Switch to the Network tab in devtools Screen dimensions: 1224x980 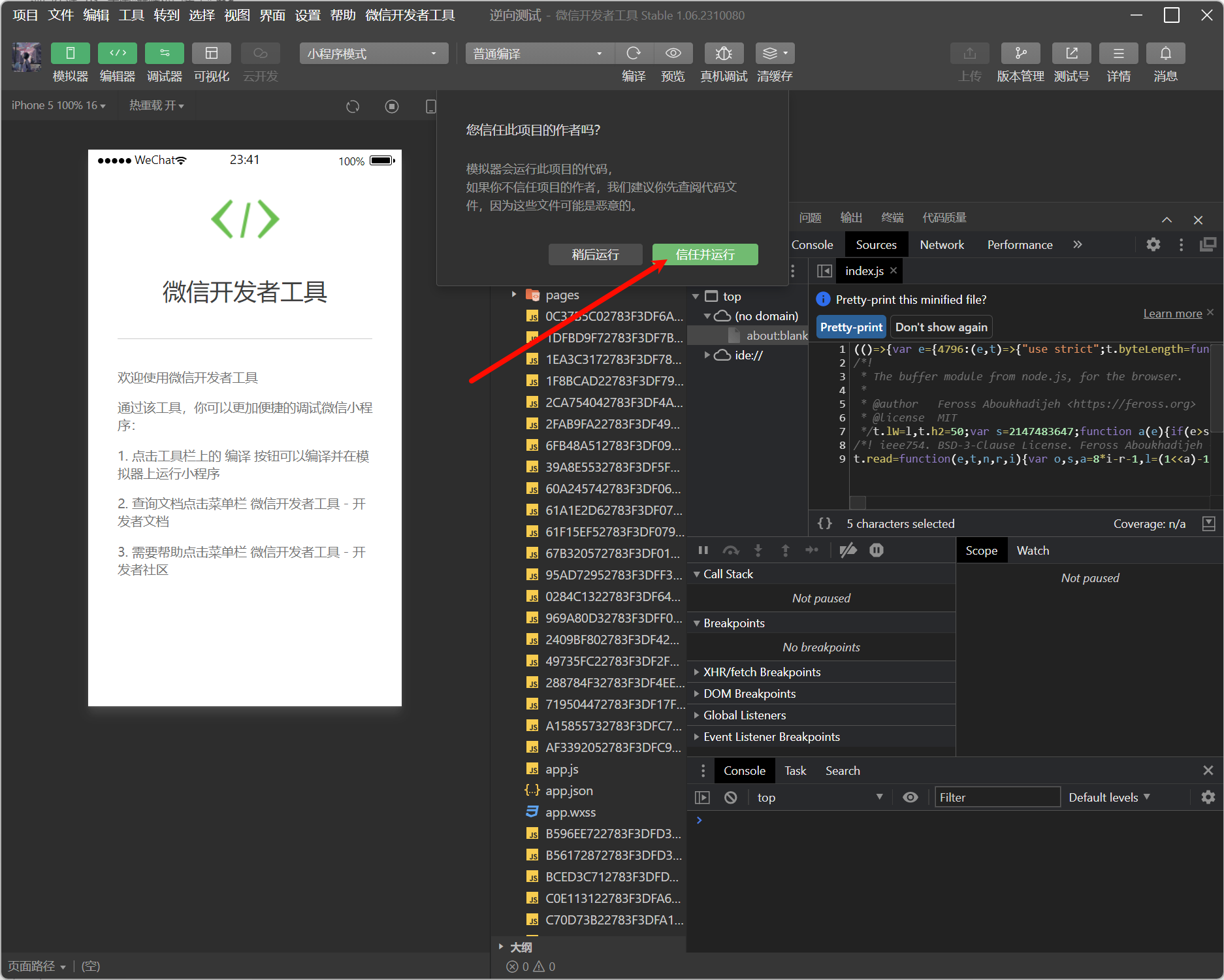coord(942,244)
